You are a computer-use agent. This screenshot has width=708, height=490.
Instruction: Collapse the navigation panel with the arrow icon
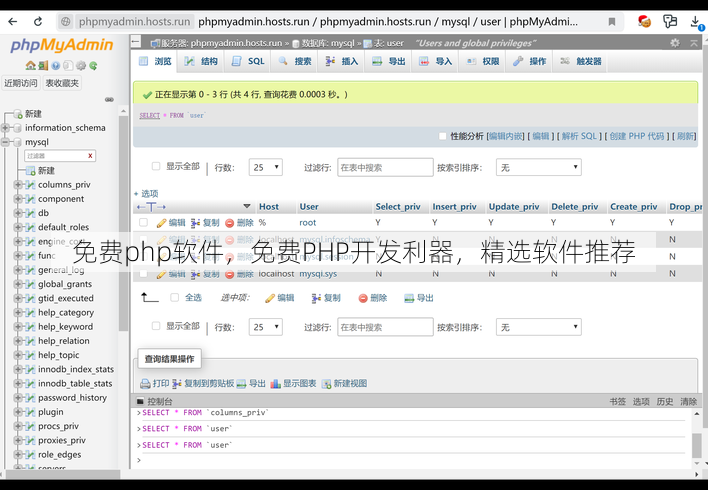coord(135,42)
